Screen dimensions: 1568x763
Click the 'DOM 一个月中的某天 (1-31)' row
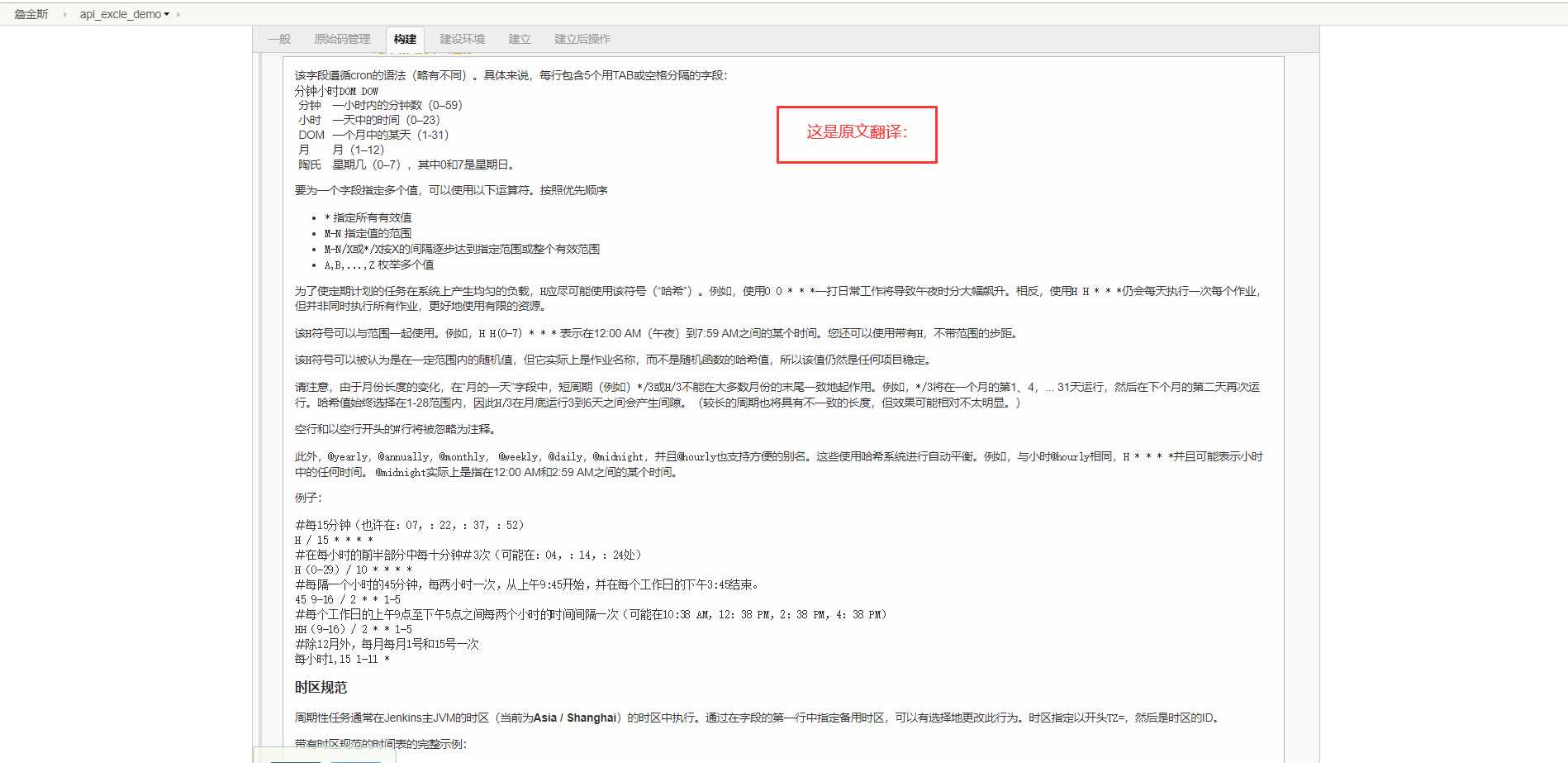pos(373,135)
